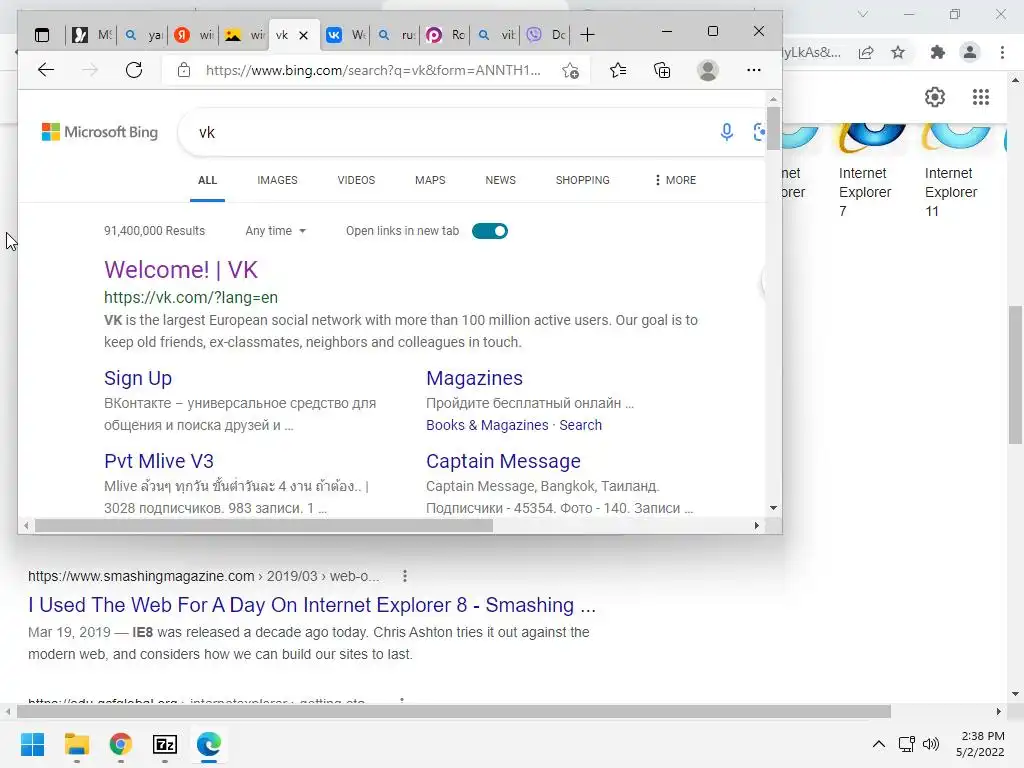Open the 'Pvt Mlive V3' result
This screenshot has width=1024, height=768.
coord(159,461)
